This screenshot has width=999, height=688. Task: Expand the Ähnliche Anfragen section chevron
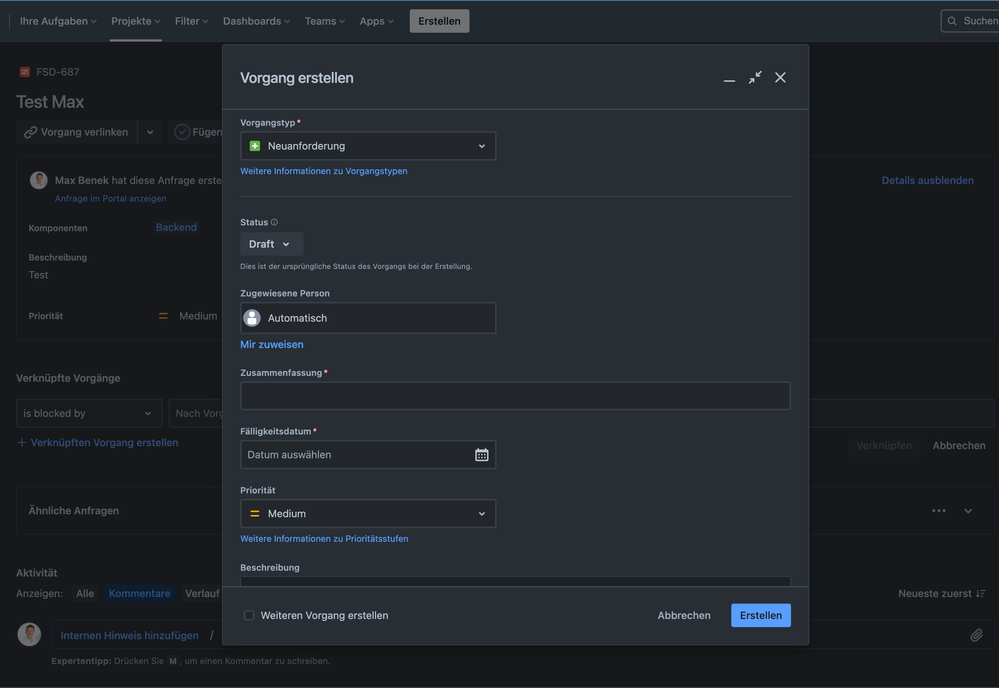click(968, 511)
